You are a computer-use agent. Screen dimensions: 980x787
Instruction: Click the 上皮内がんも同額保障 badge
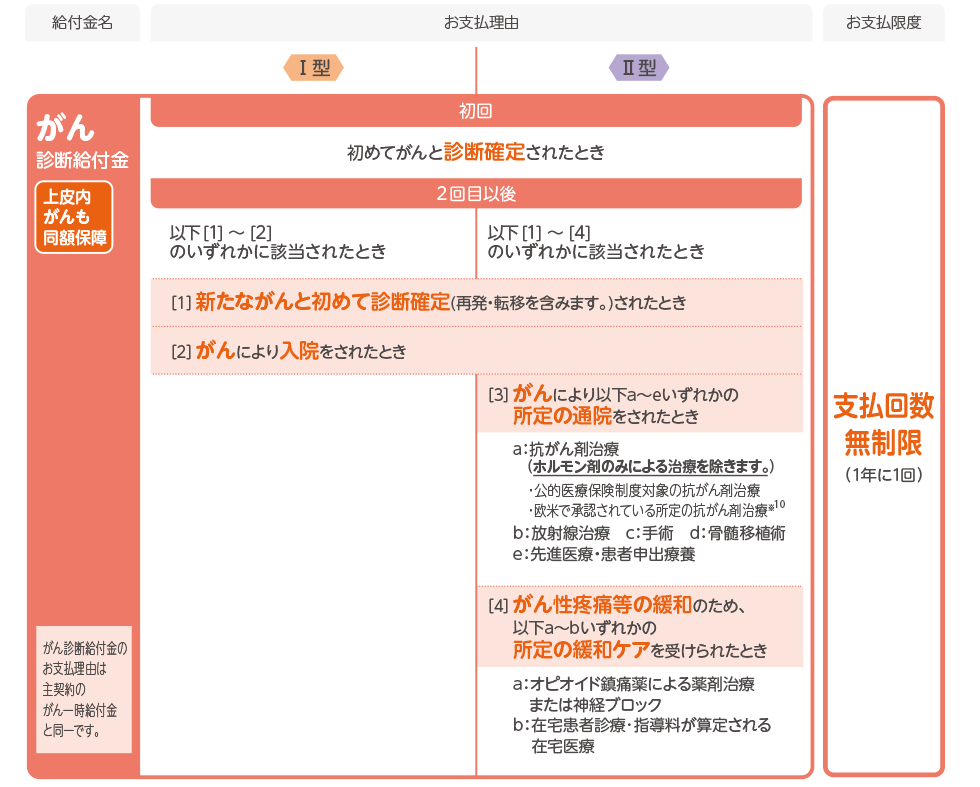74,217
